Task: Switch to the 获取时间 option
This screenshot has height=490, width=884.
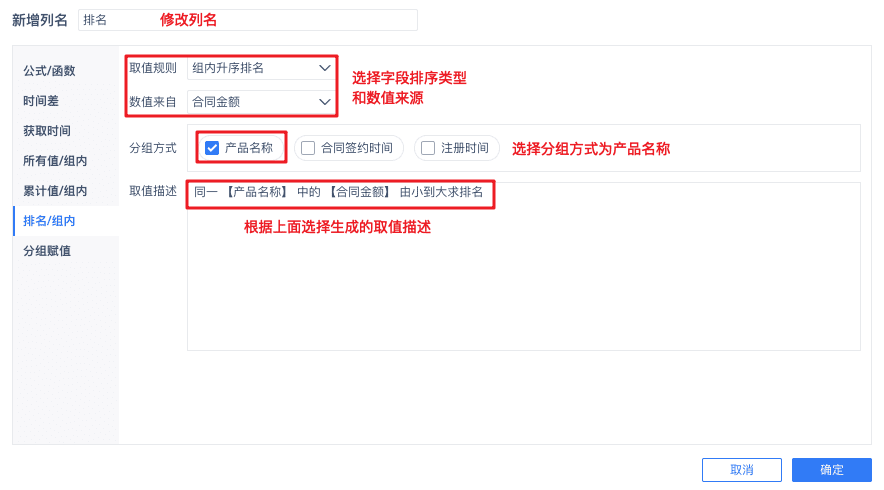Action: click(47, 131)
